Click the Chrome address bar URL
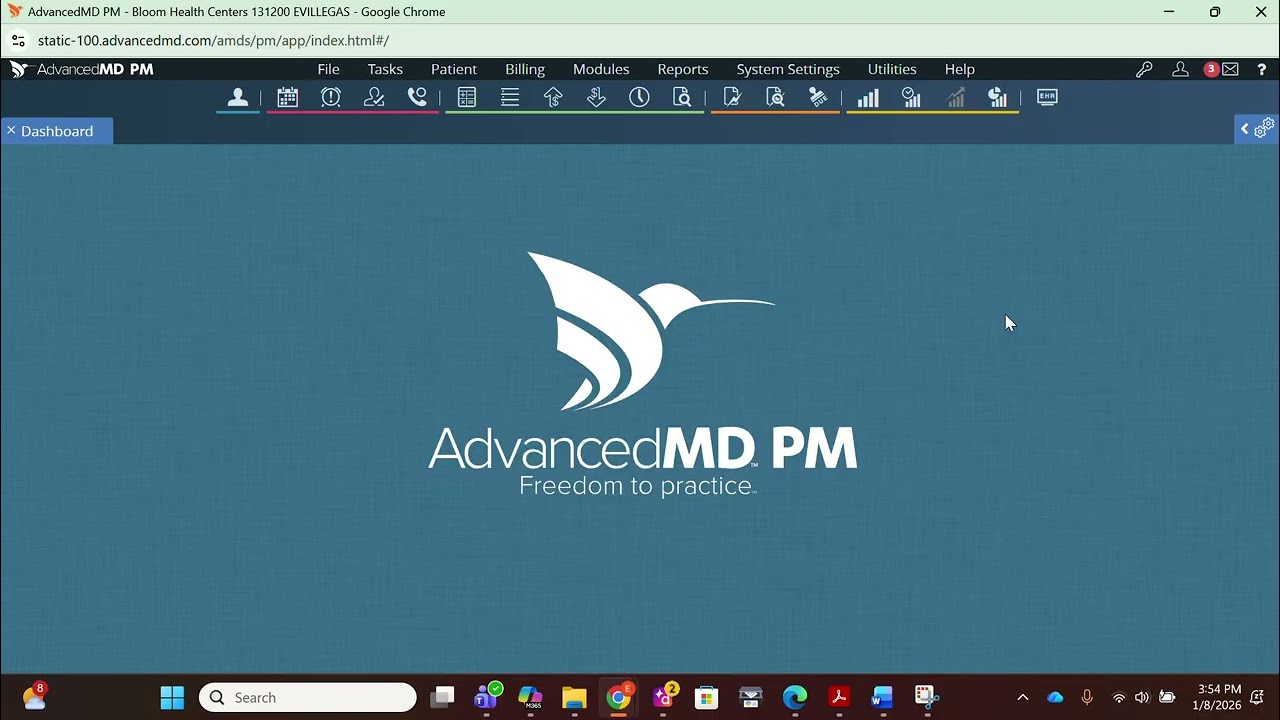 coord(213,41)
